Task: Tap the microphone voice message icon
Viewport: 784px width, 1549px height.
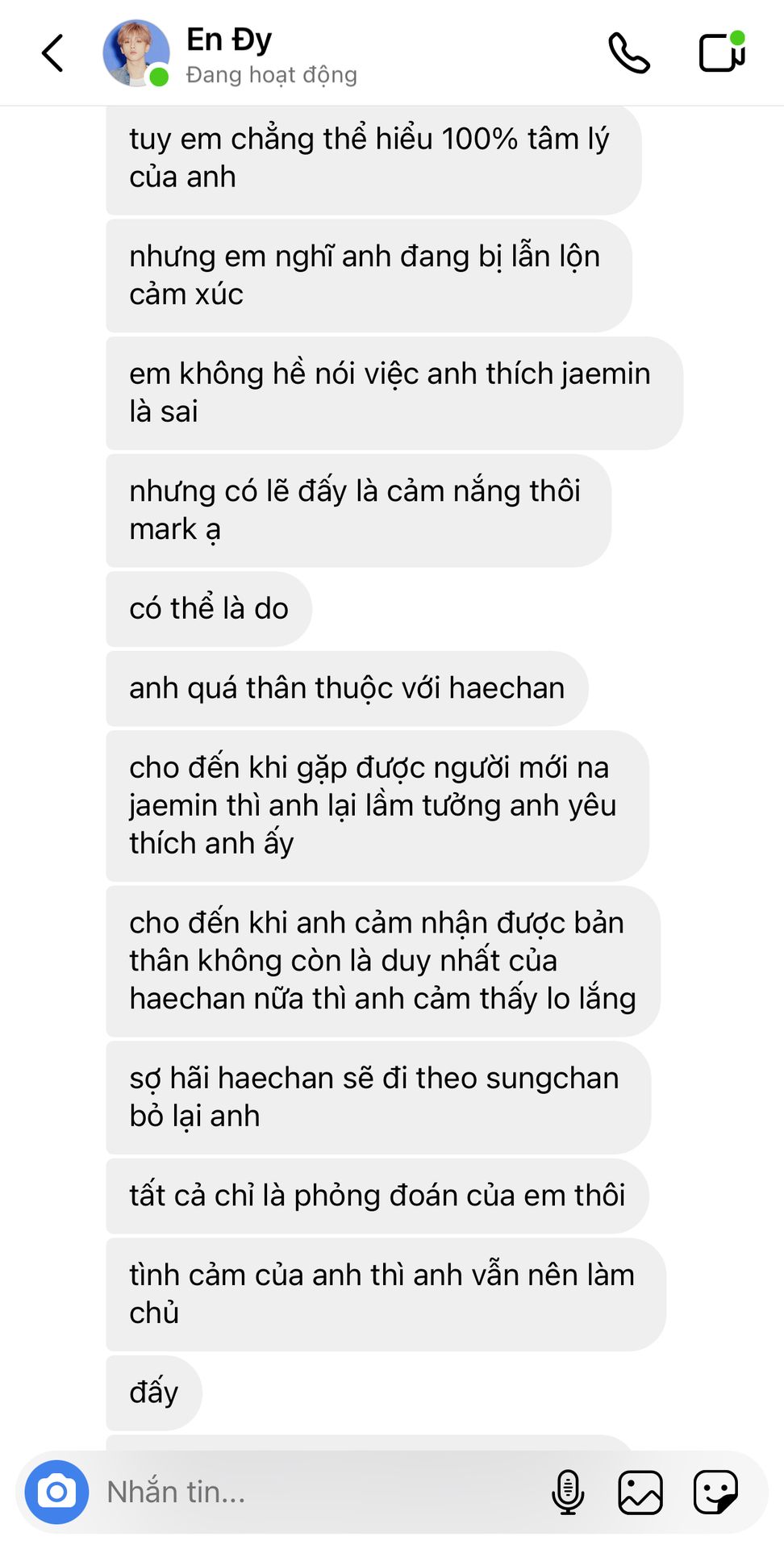Action: (568, 1492)
